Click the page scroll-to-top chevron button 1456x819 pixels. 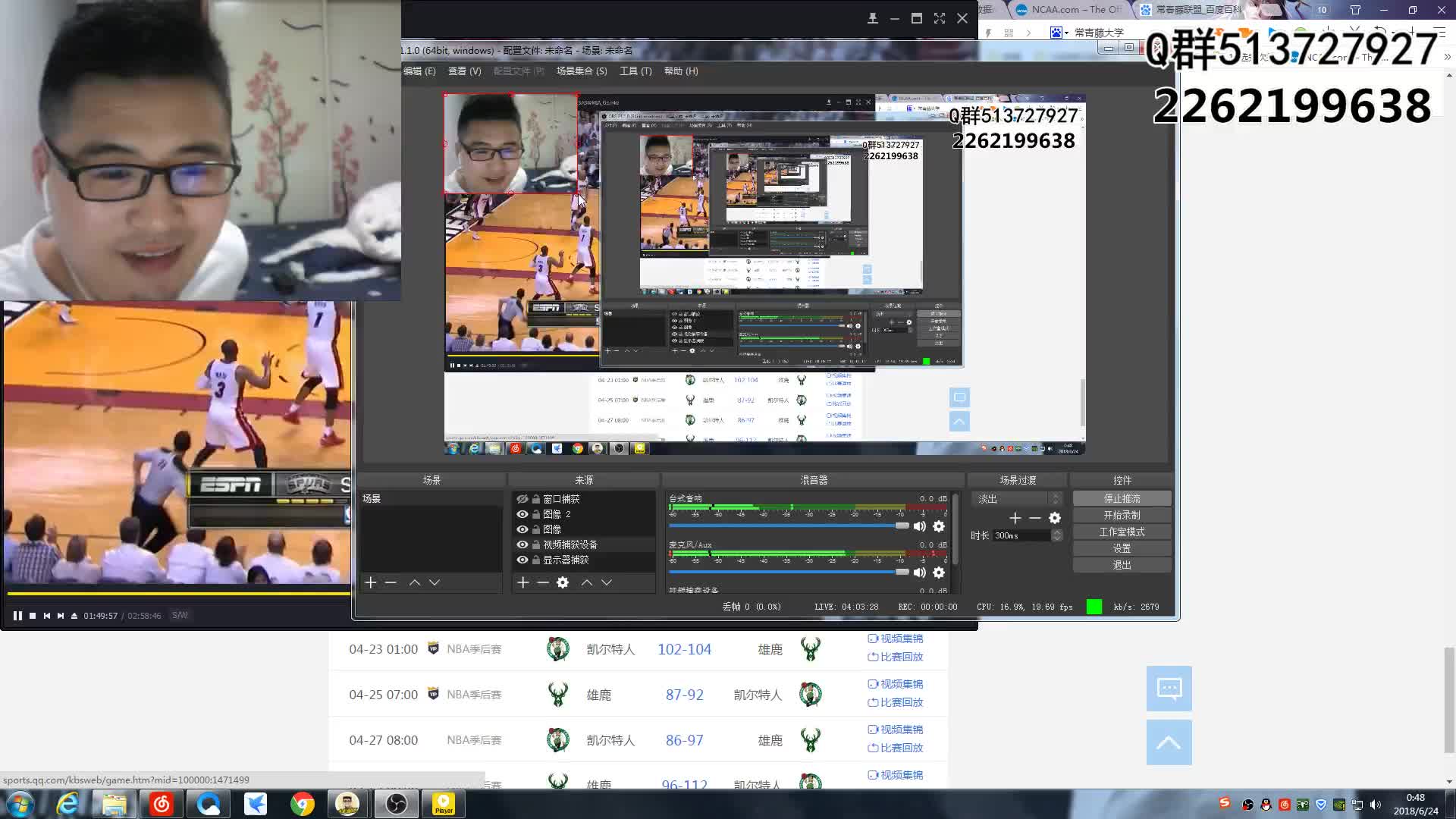(x=1169, y=742)
